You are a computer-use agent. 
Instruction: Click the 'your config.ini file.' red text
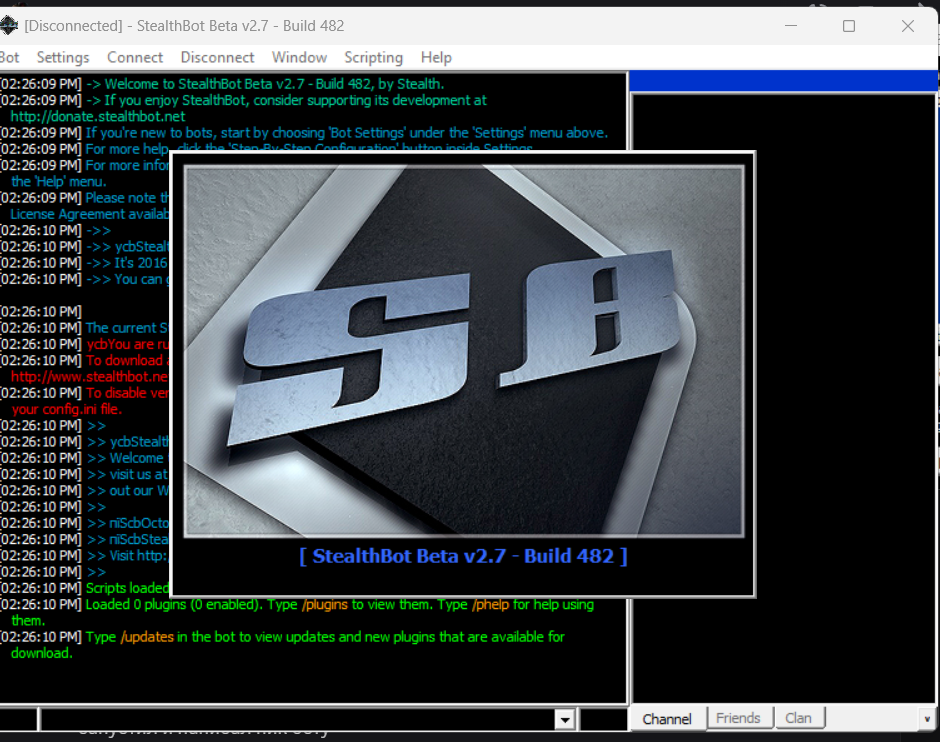click(x=67, y=409)
